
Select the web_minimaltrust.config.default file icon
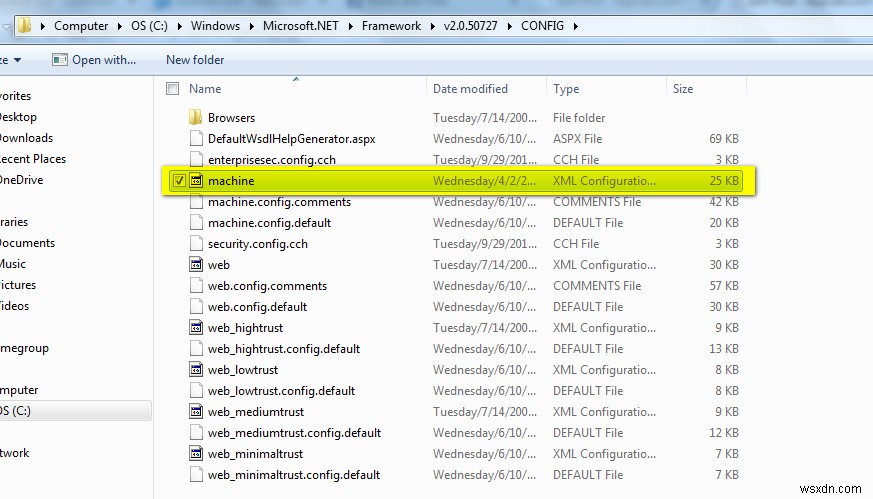tap(196, 475)
